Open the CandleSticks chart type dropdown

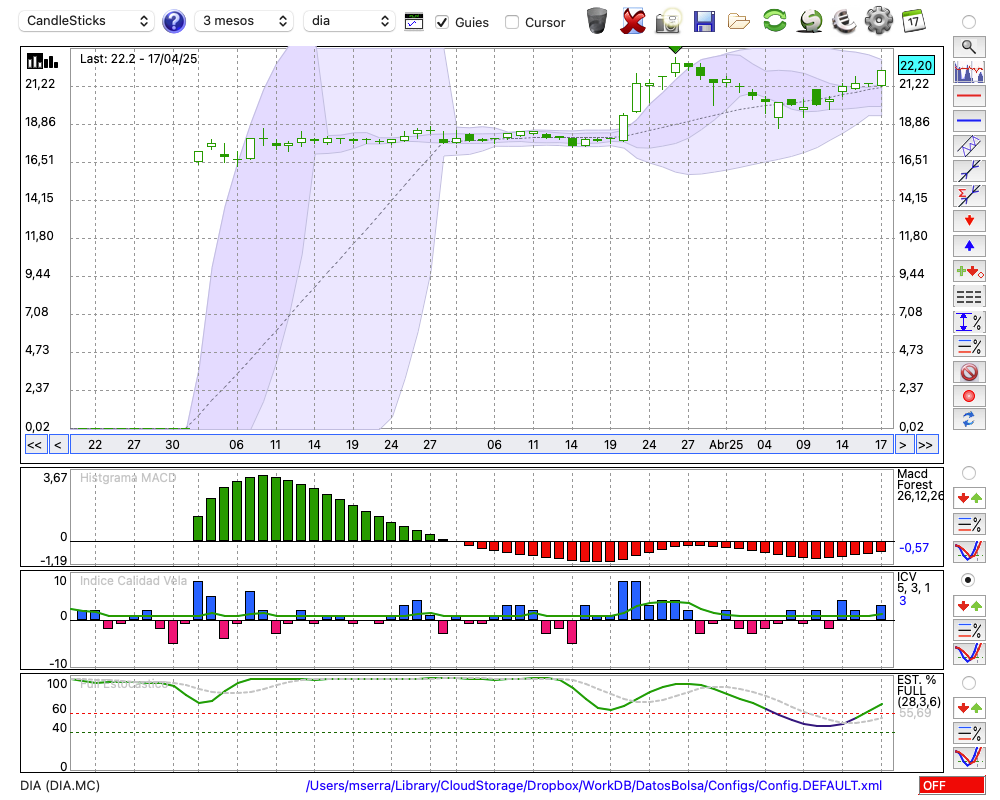pos(87,21)
